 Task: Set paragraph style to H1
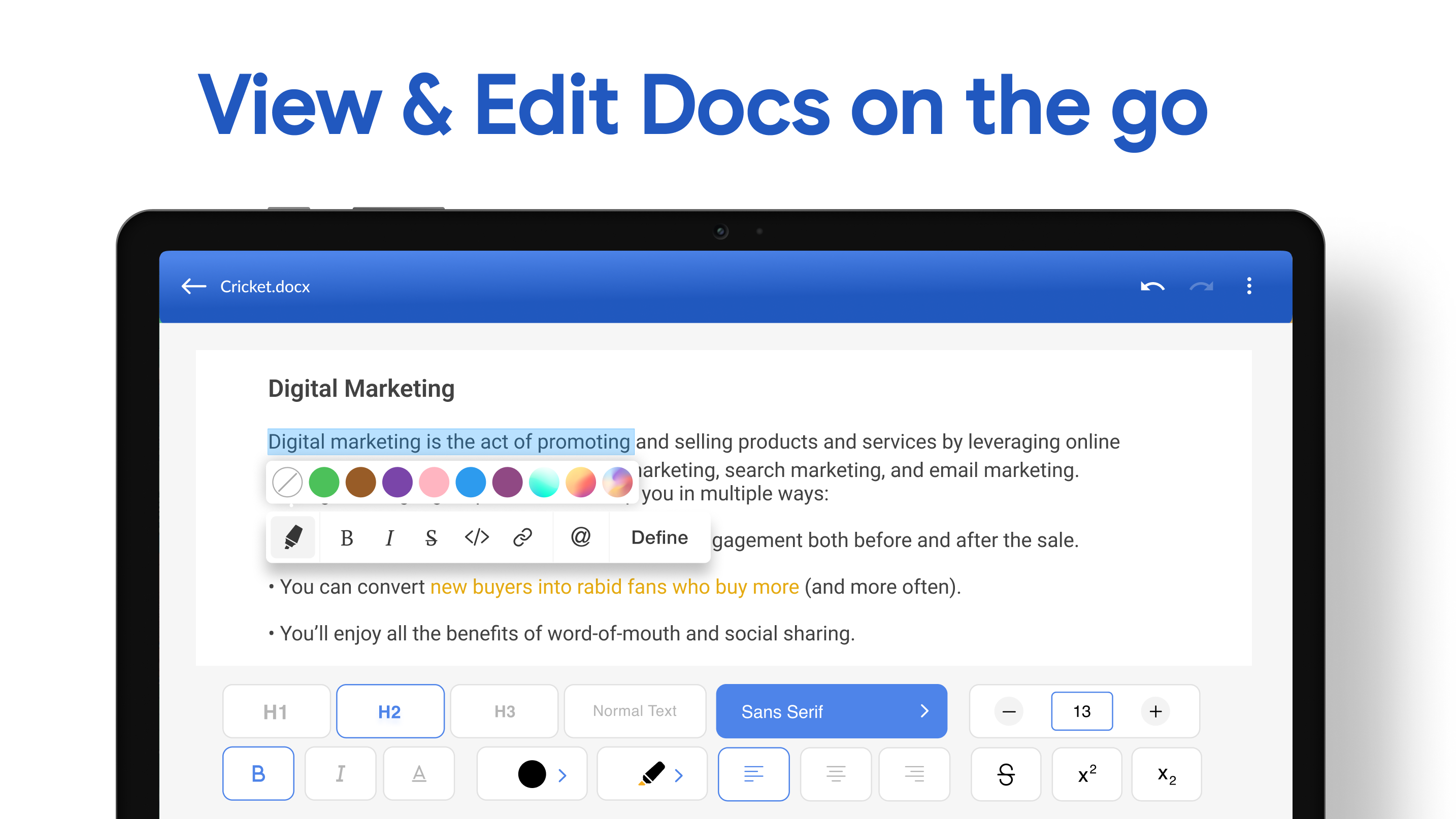(276, 711)
